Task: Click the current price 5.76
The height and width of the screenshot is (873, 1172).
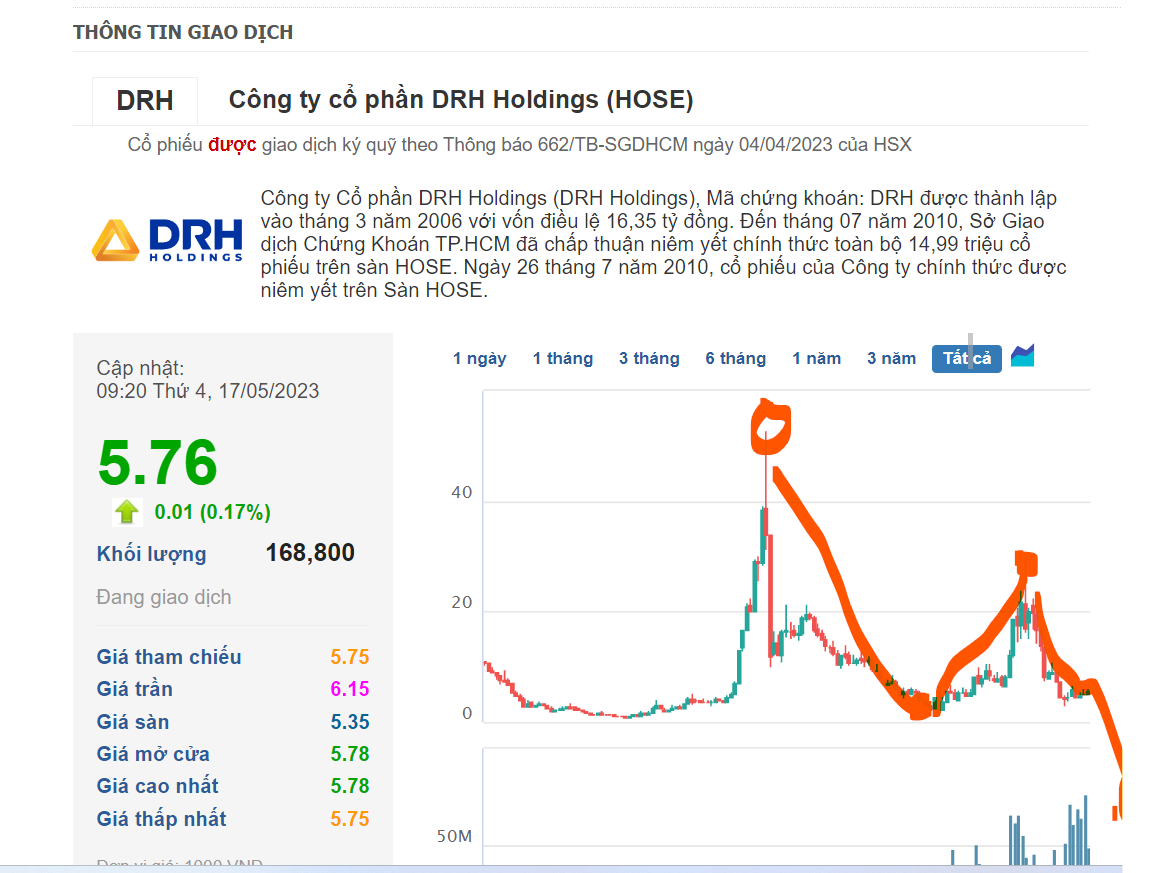Action: coord(158,462)
